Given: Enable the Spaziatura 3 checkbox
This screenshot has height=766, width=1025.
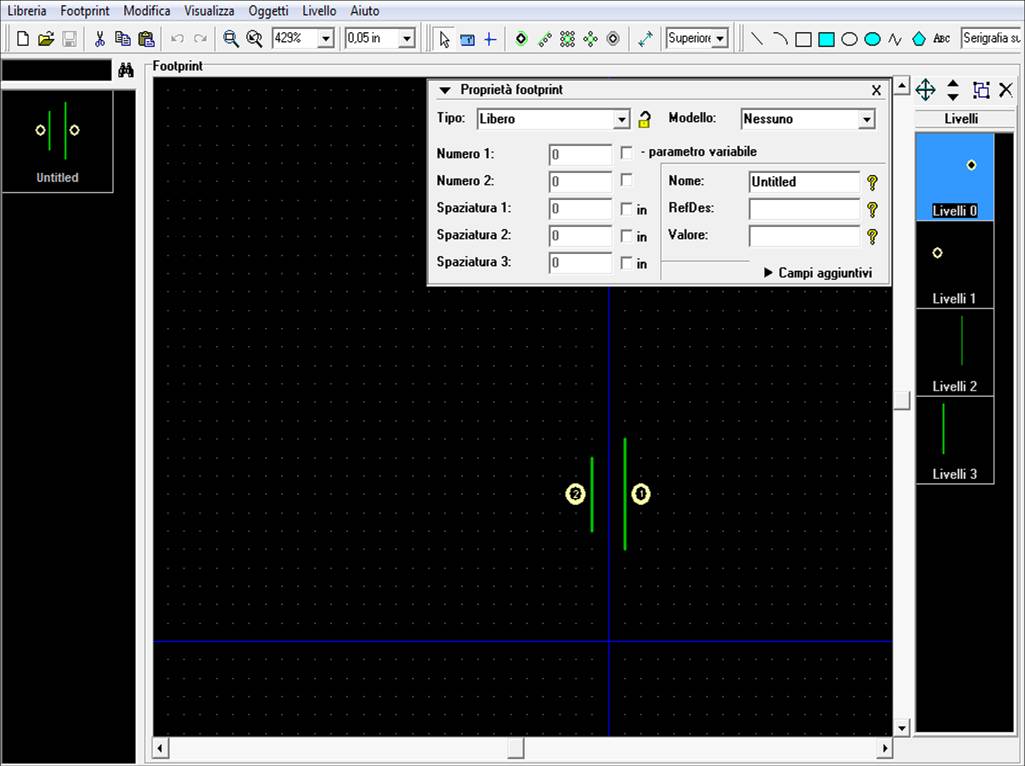Looking at the screenshot, I should [627, 263].
